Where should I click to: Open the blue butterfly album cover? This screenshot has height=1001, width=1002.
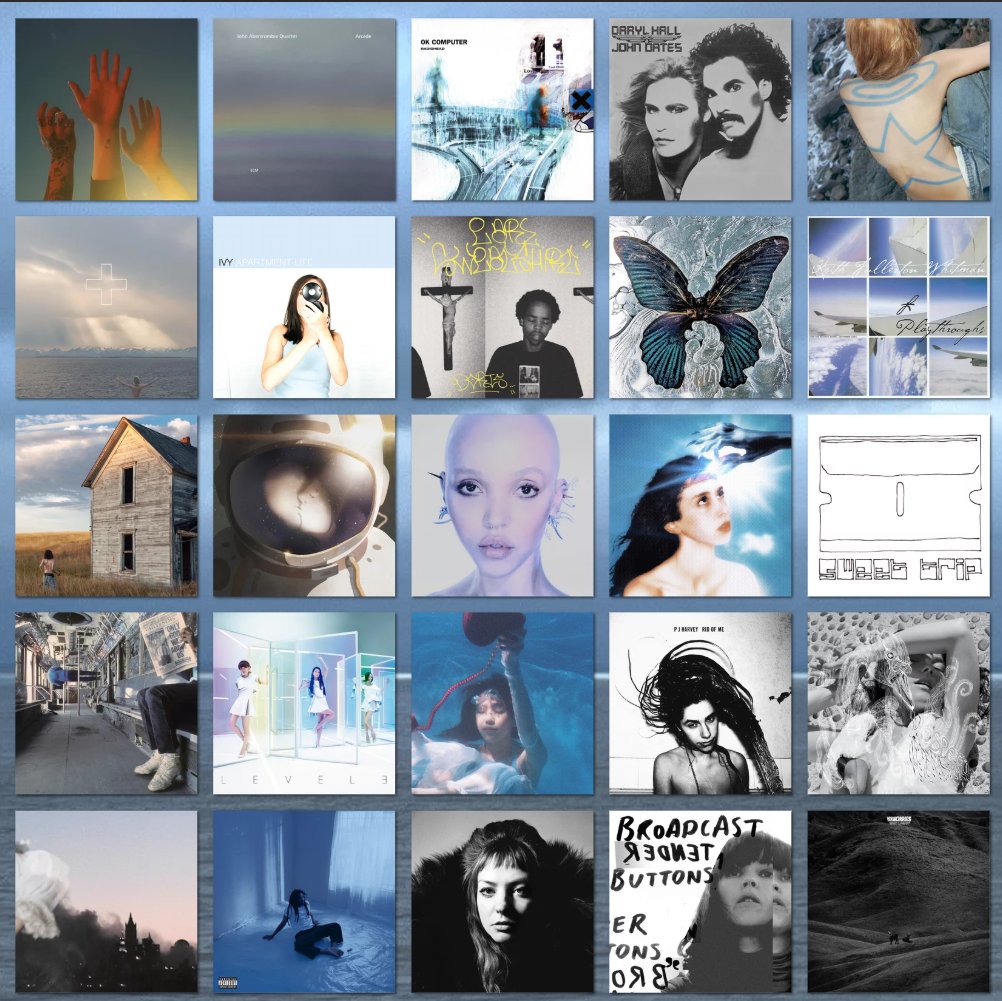(700, 307)
